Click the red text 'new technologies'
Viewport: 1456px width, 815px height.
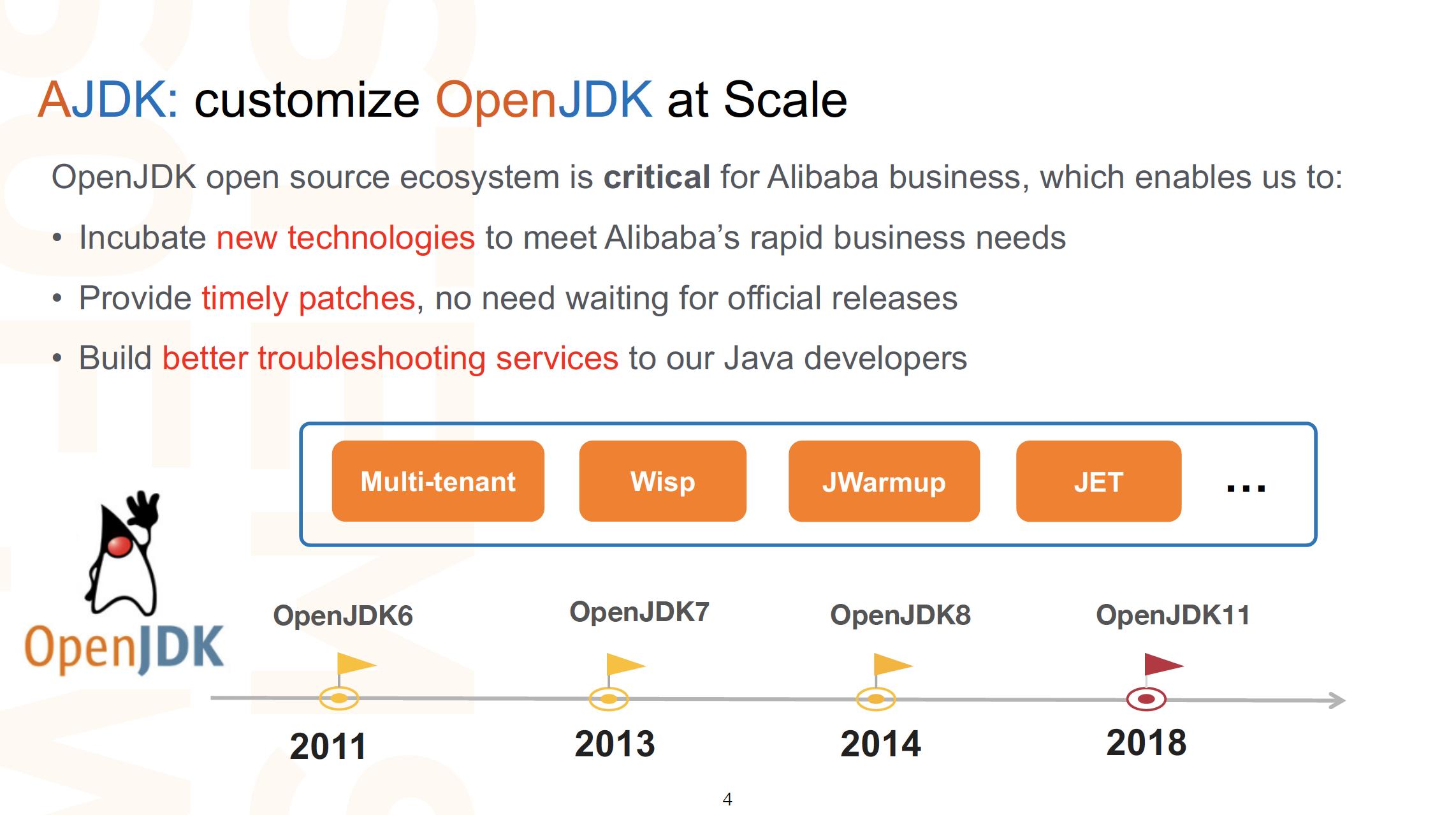[346, 238]
